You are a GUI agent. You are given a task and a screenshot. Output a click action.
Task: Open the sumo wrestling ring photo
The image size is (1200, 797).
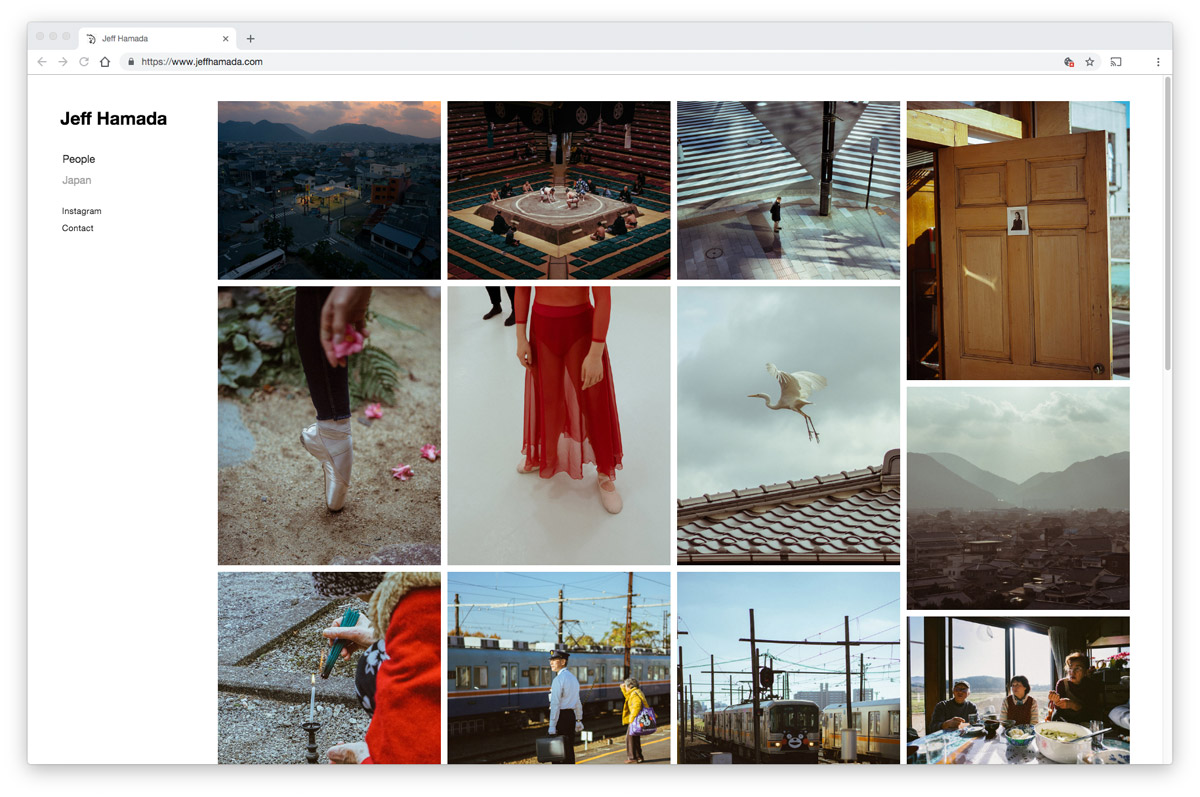(559, 190)
